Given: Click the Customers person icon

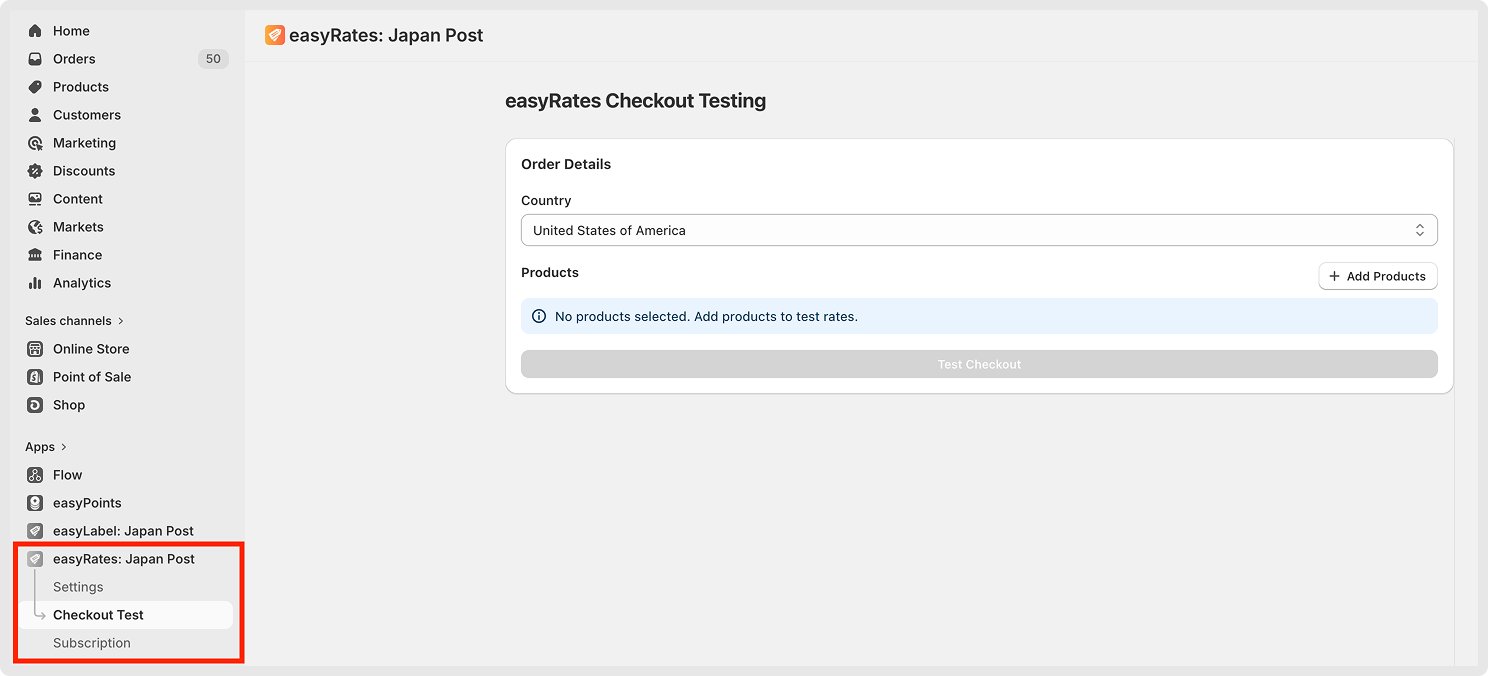Looking at the screenshot, I should 35,115.
